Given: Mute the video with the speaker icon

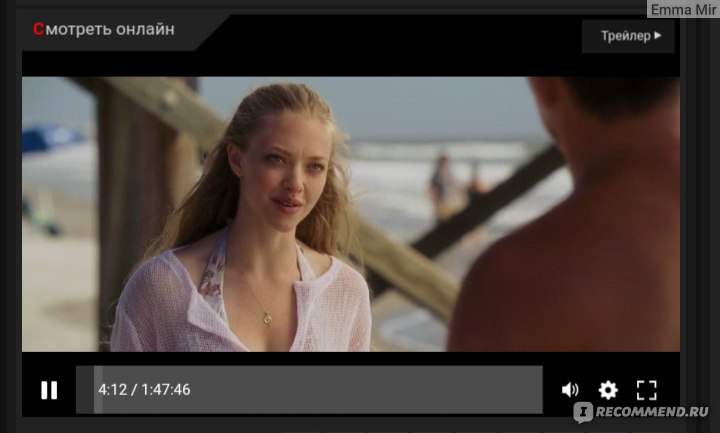Looking at the screenshot, I should coord(570,390).
